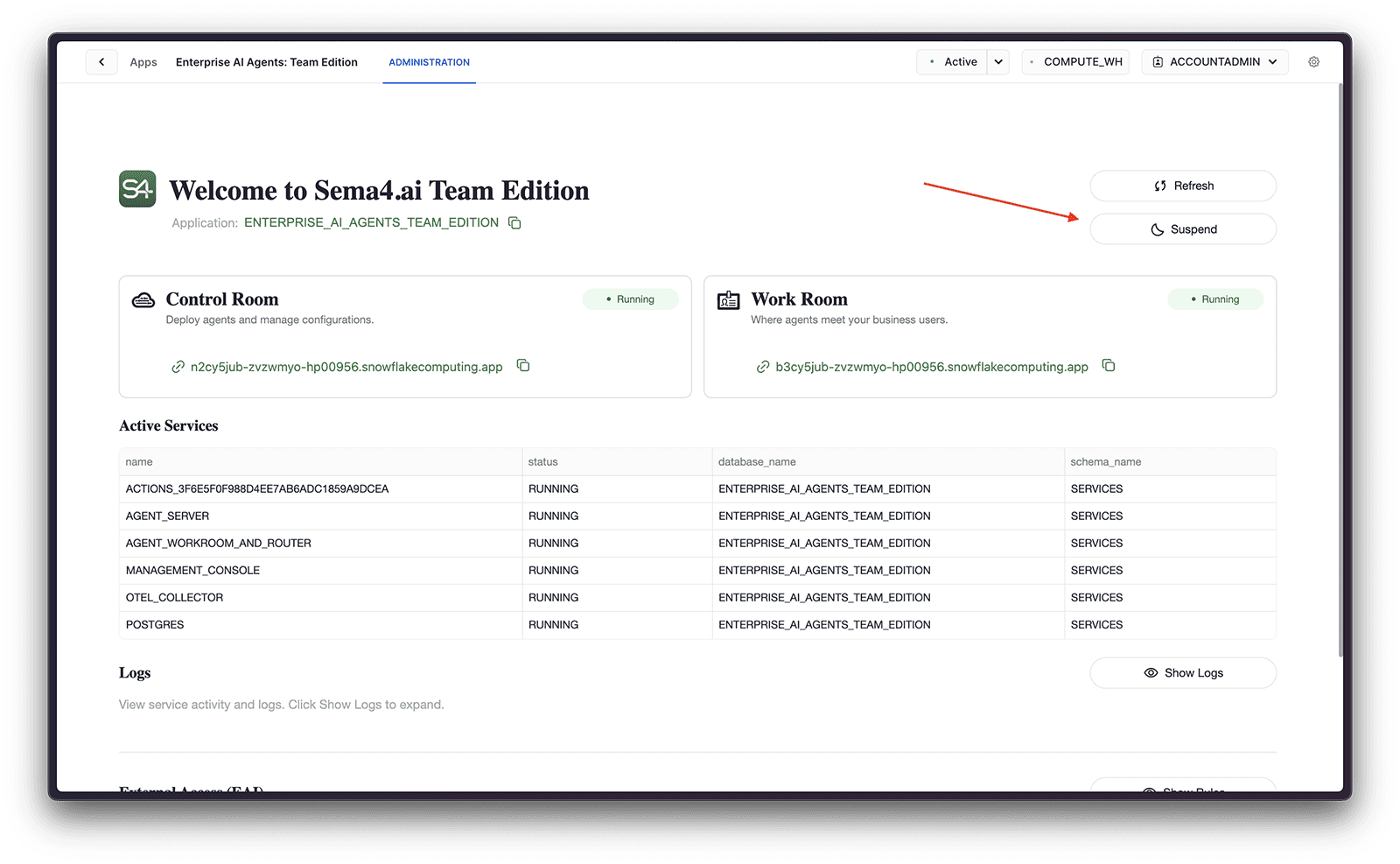This screenshot has height=864, width=1400.
Task: Click the Sema4.ai S4 logo
Action: 137,189
